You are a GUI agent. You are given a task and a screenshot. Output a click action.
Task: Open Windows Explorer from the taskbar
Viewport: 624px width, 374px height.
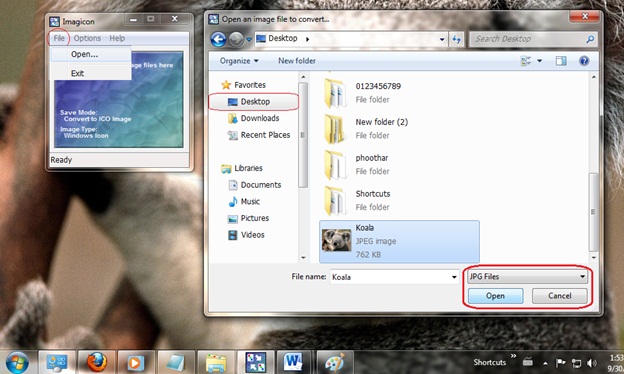(216, 362)
